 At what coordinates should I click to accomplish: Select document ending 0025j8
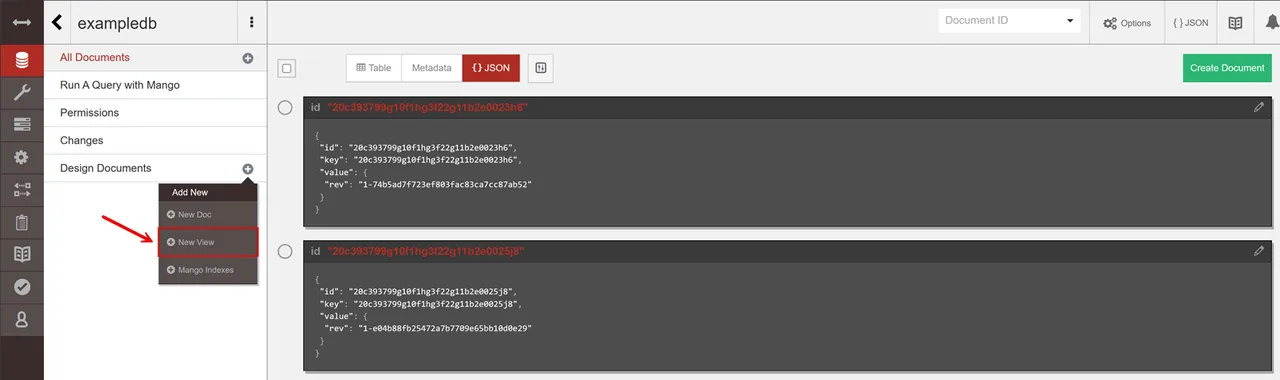tap(285, 251)
